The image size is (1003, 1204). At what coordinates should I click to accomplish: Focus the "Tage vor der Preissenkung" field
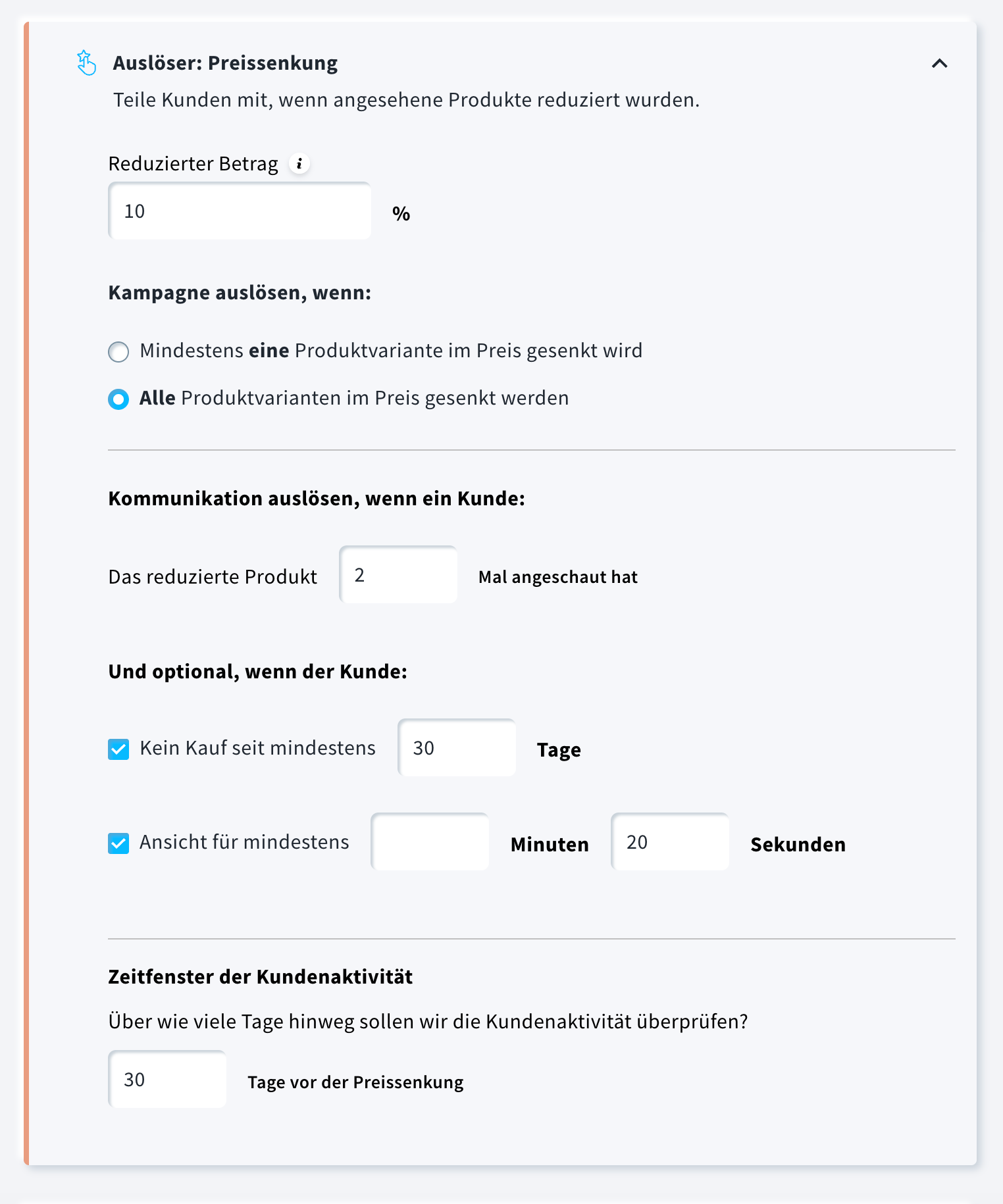167,1080
